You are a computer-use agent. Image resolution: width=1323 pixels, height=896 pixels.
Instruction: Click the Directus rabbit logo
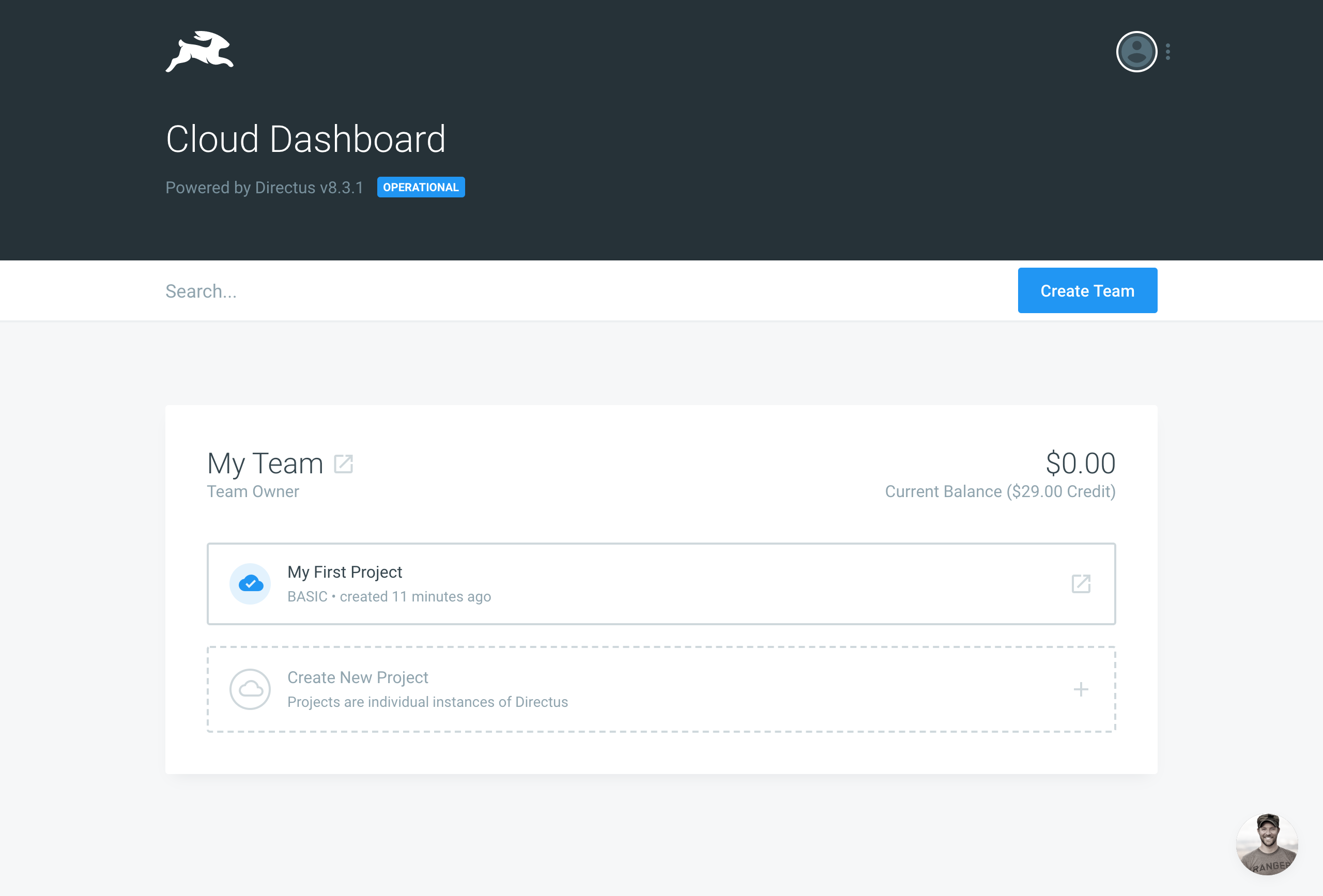[x=199, y=51]
